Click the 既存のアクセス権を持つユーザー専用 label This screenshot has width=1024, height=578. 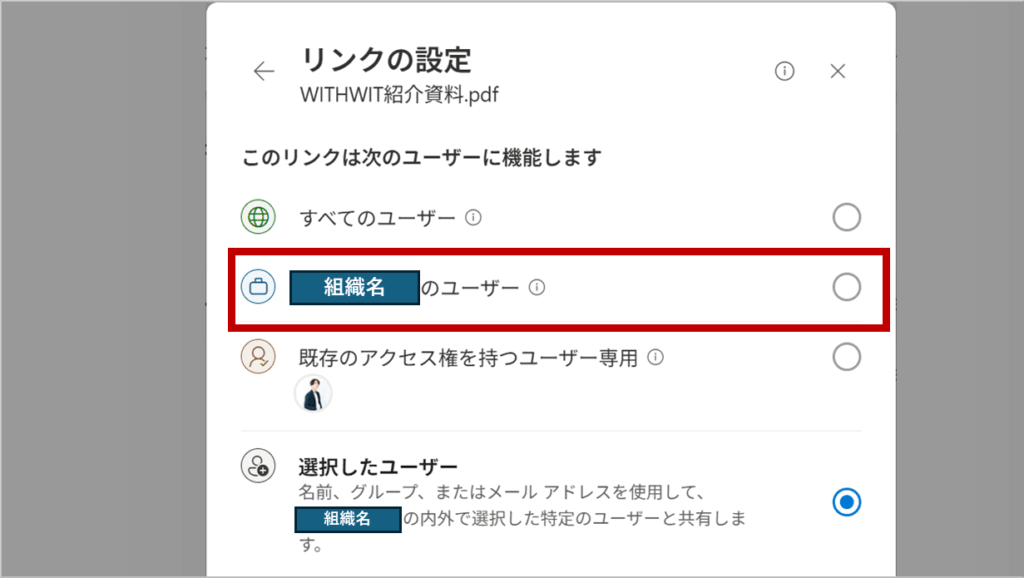468,358
